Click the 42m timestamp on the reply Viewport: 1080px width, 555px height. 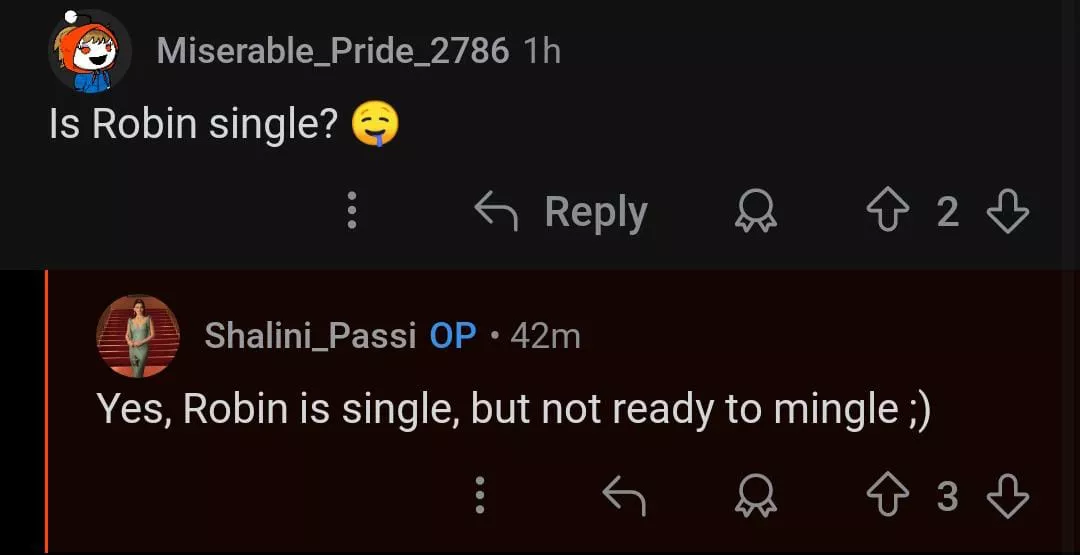(x=545, y=336)
